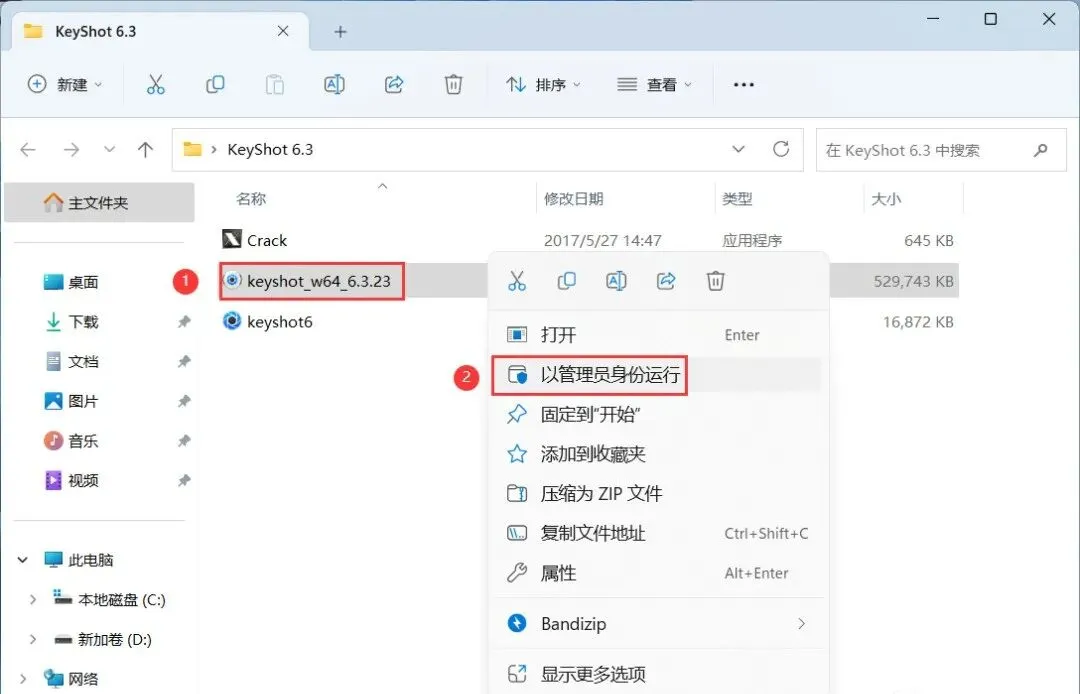The image size is (1080, 694).
Task: Choose 复制文件地址 menu entry
Action: 658,534
